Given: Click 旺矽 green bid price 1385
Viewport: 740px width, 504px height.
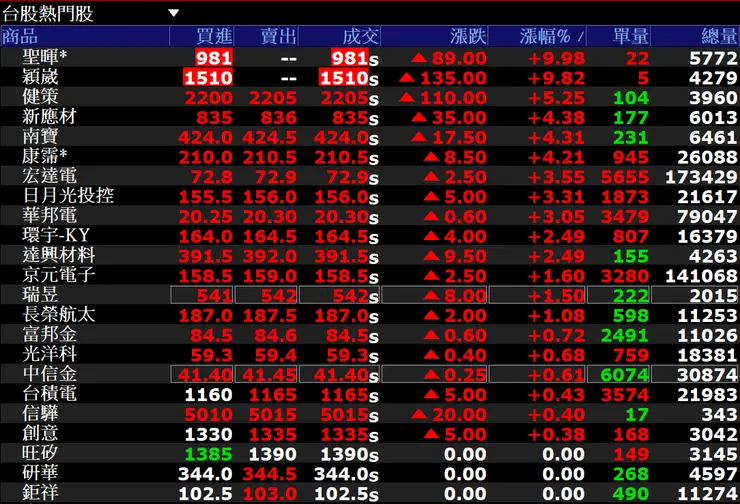Looking at the screenshot, I should click(x=208, y=454).
